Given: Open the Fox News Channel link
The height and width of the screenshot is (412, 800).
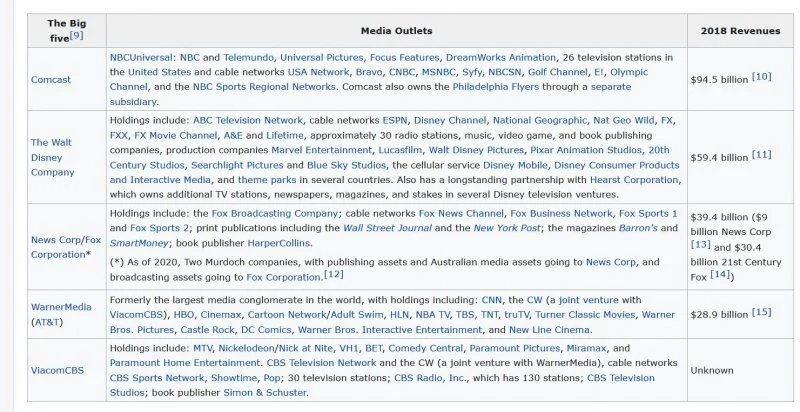Looking at the screenshot, I should (461, 214).
